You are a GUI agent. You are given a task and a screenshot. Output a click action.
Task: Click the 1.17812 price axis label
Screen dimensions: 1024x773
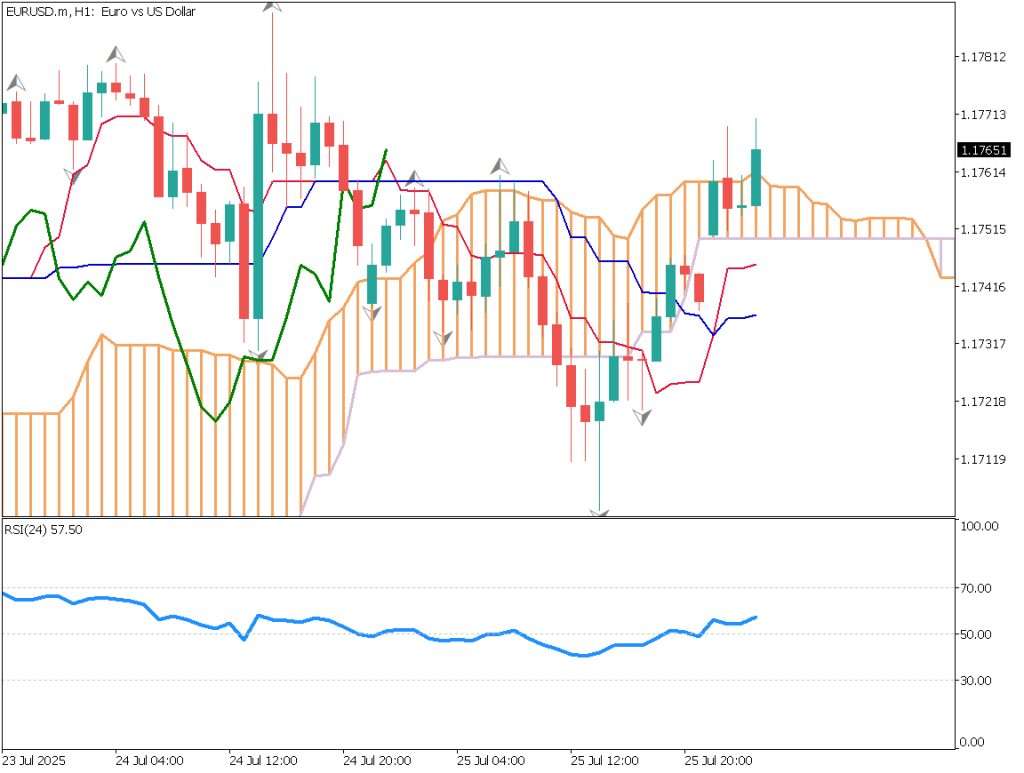pyautogui.click(x=981, y=57)
